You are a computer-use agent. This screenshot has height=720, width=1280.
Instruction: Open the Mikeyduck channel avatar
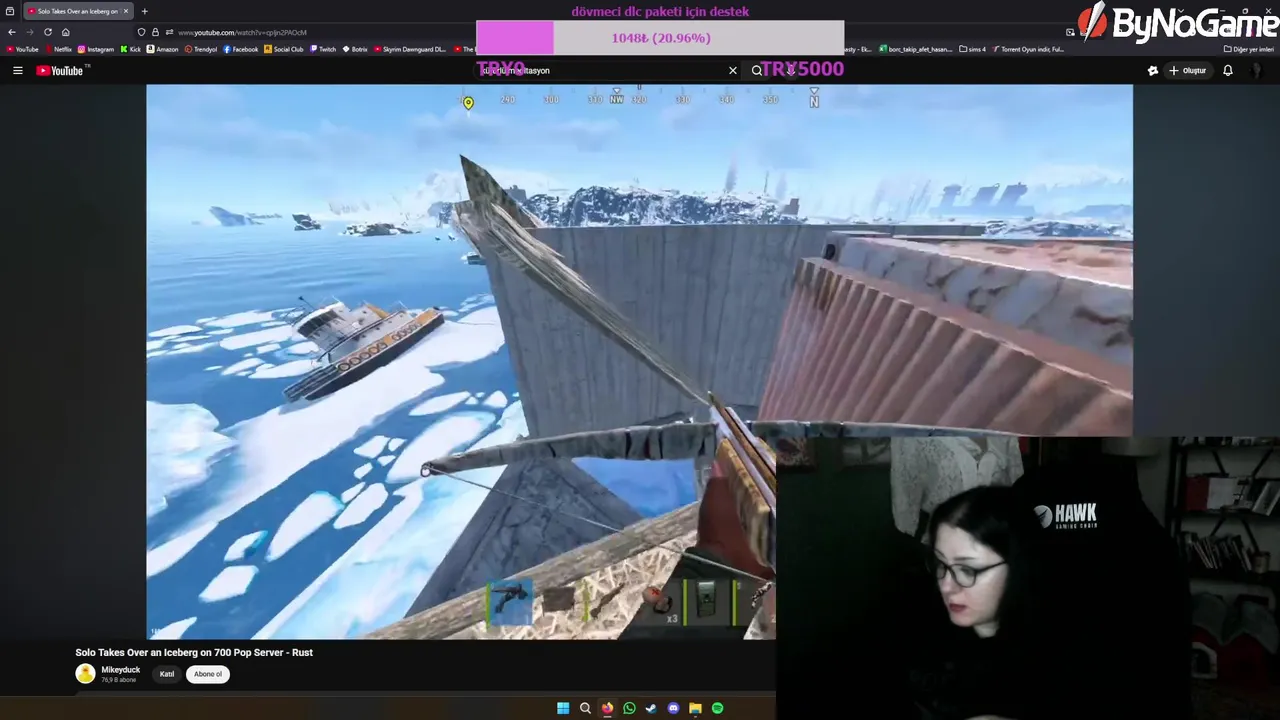click(85, 674)
